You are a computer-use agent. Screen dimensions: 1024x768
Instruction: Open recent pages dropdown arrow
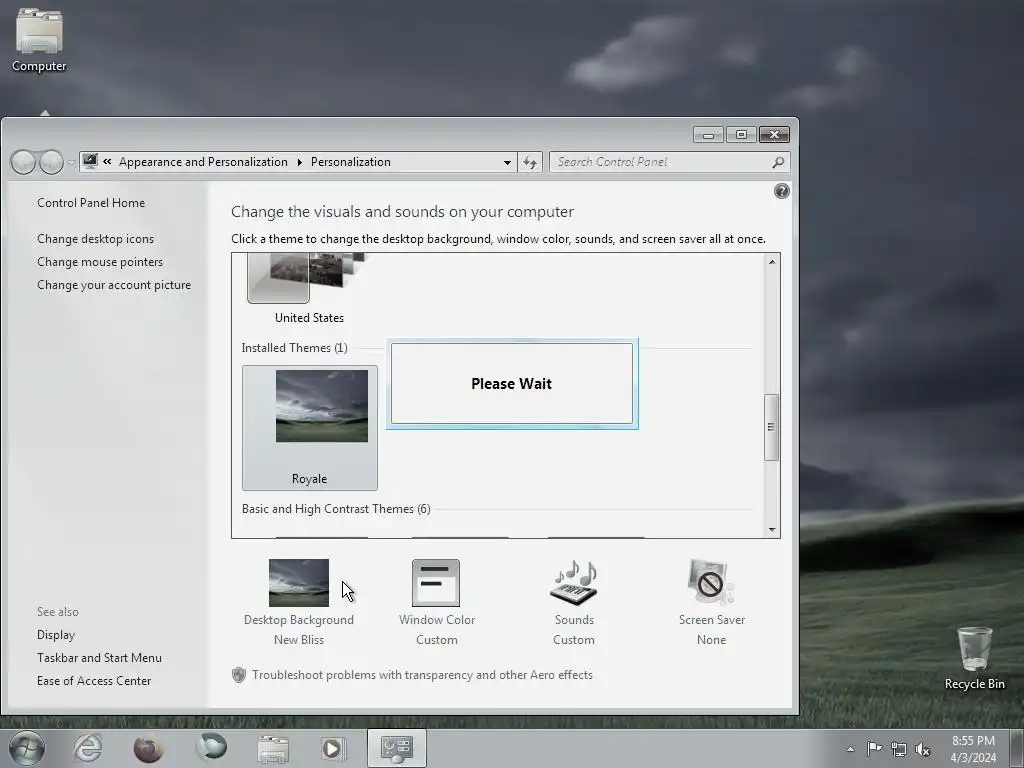(71, 163)
